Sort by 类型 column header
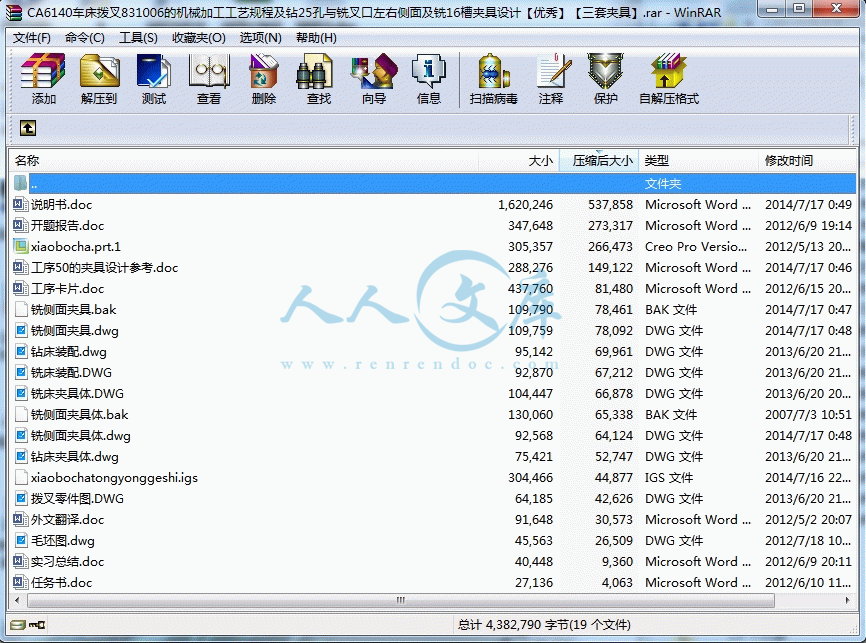866x643 pixels. tap(698, 161)
